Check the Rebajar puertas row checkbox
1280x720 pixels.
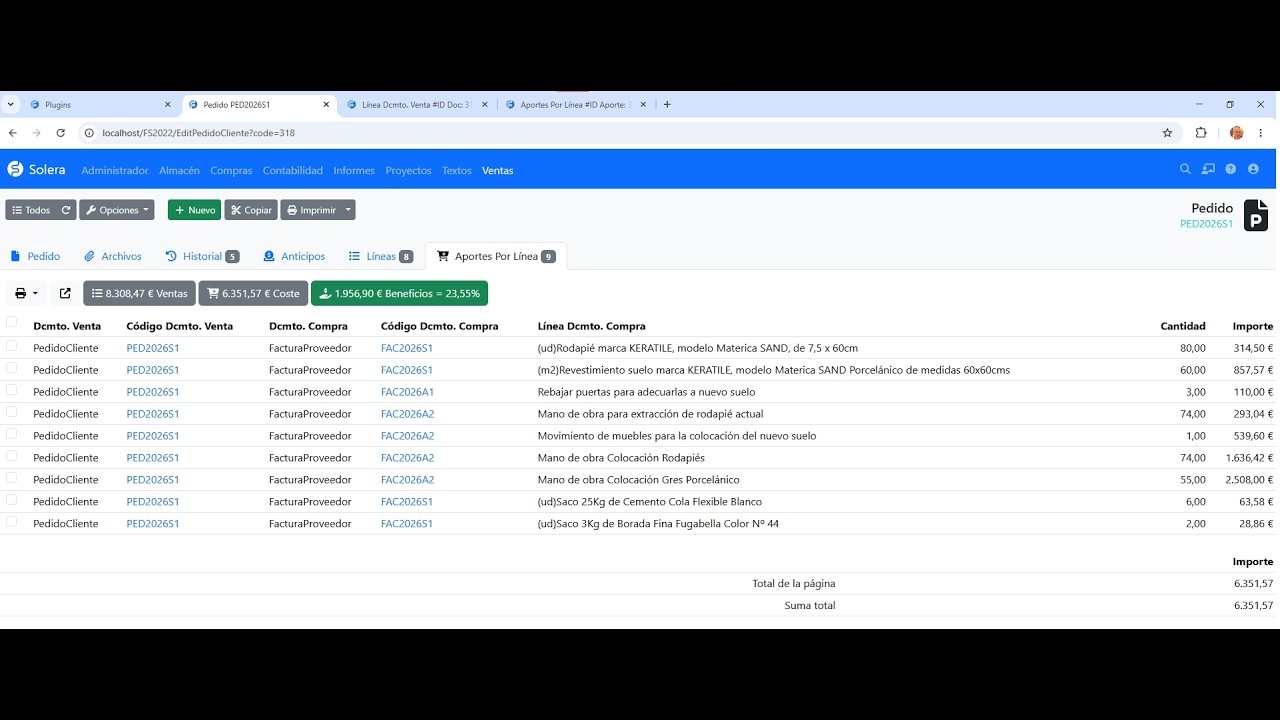tap(12, 390)
